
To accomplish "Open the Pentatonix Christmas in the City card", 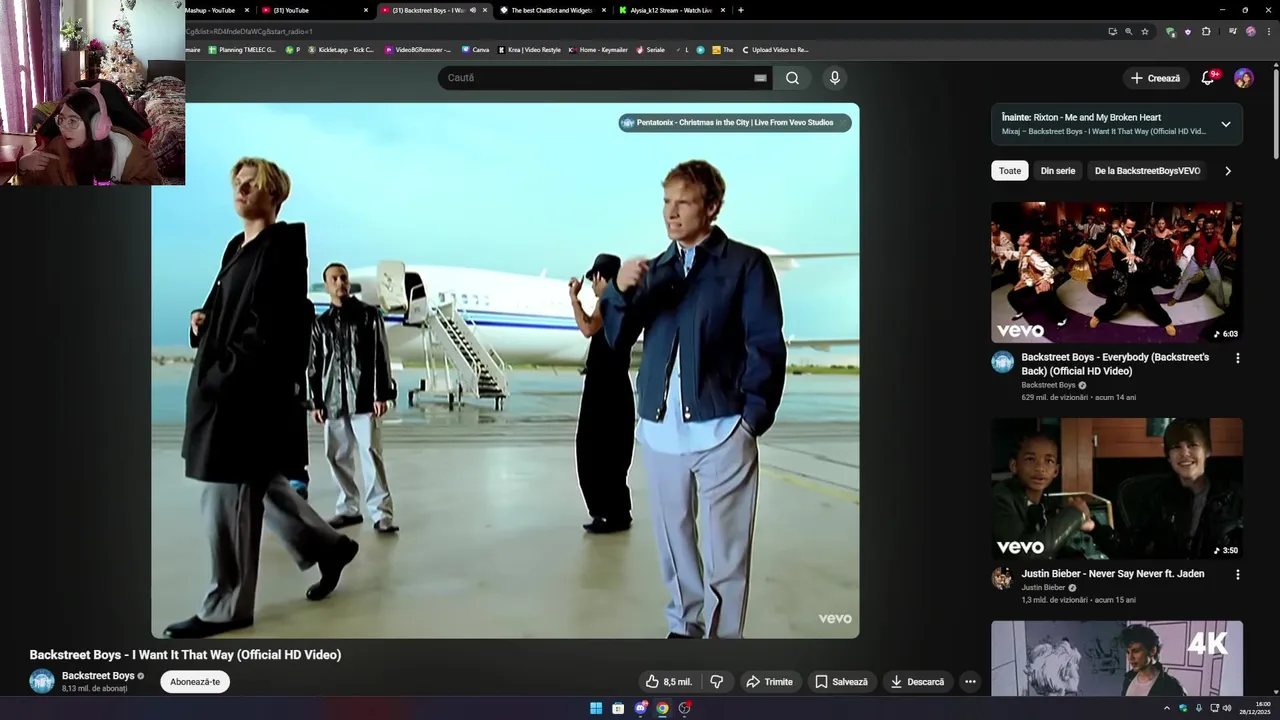I will tap(735, 123).
